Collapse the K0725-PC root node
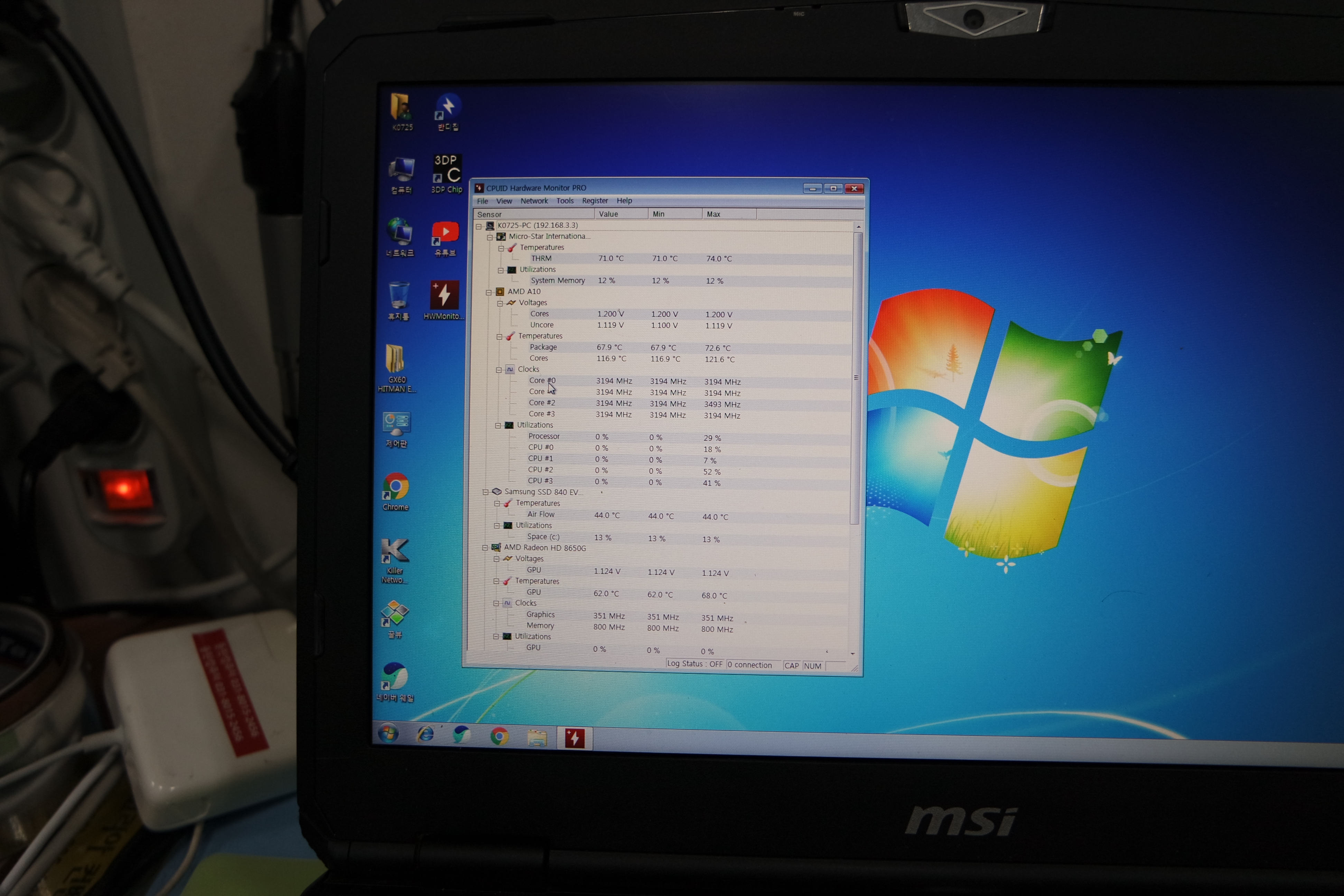This screenshot has height=896, width=1344. pos(479,226)
